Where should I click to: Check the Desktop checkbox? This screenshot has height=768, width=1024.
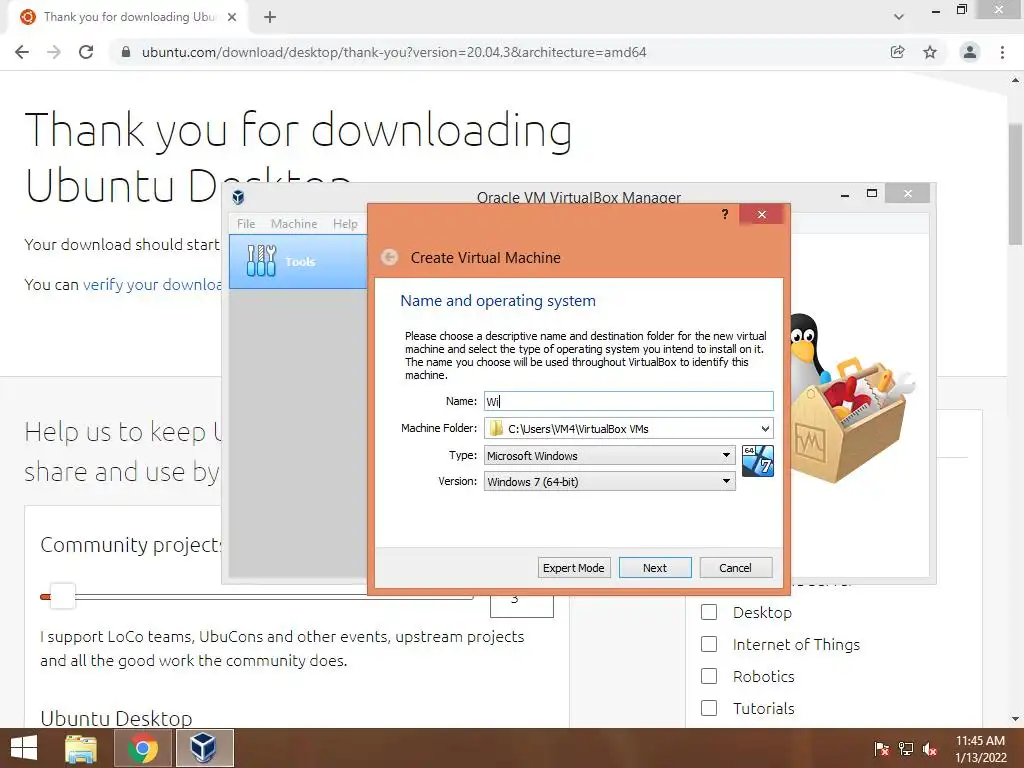[709, 612]
